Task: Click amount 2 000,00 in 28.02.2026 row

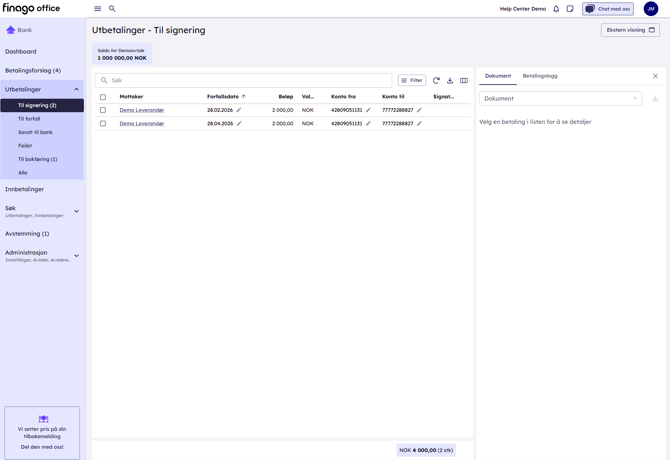Action: pos(282,110)
